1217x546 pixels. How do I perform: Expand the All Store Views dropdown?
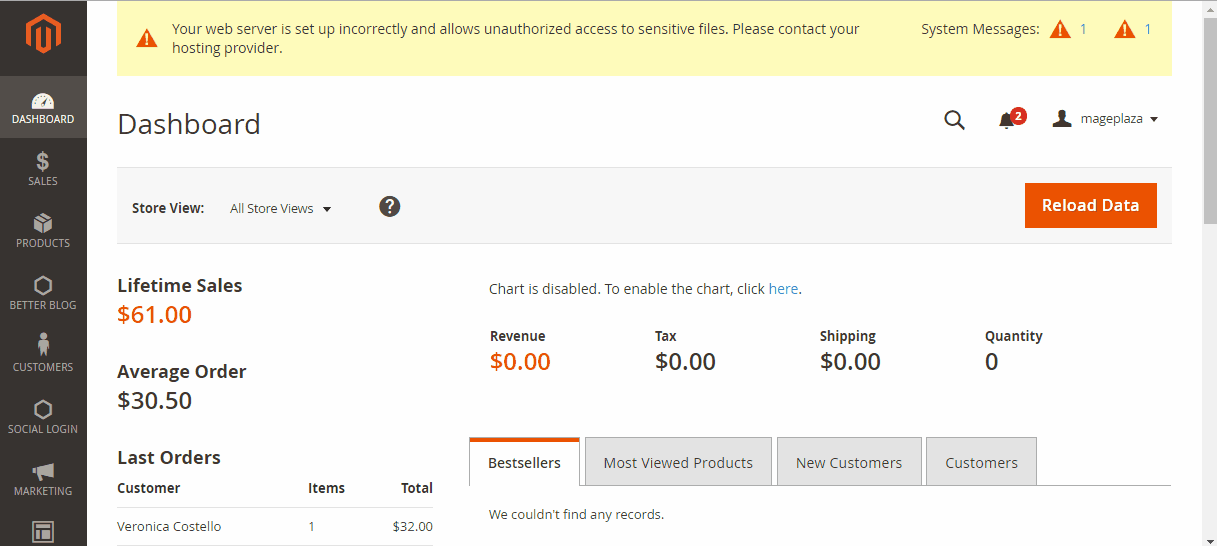point(281,209)
